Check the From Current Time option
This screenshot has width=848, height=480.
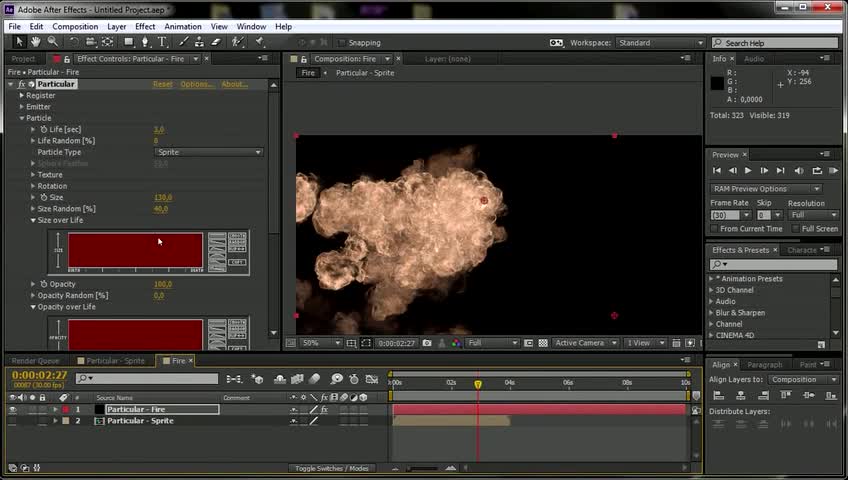pyautogui.click(x=715, y=229)
